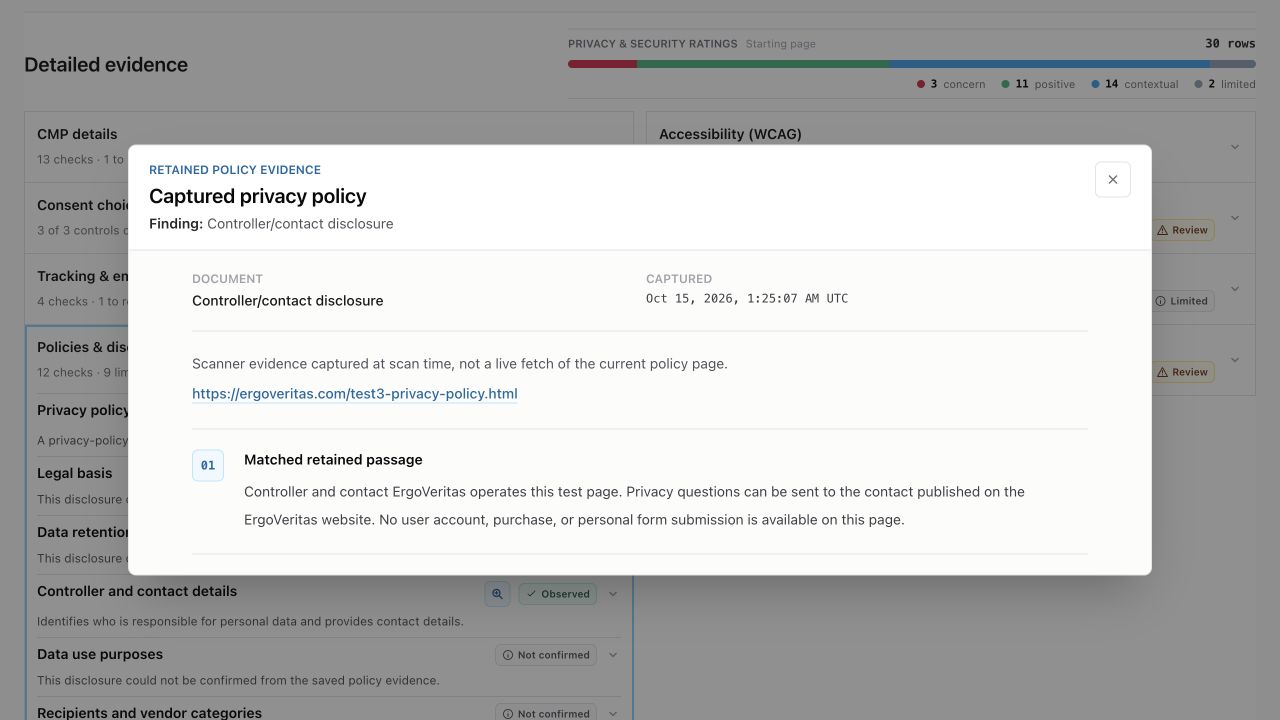The height and width of the screenshot is (720, 1280).
Task: Click the 'Data retention' row title
Action: (x=84, y=532)
